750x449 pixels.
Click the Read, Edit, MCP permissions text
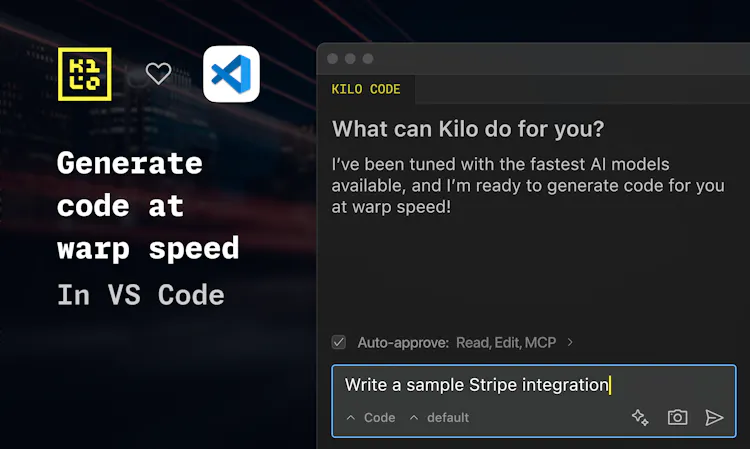[x=506, y=342]
